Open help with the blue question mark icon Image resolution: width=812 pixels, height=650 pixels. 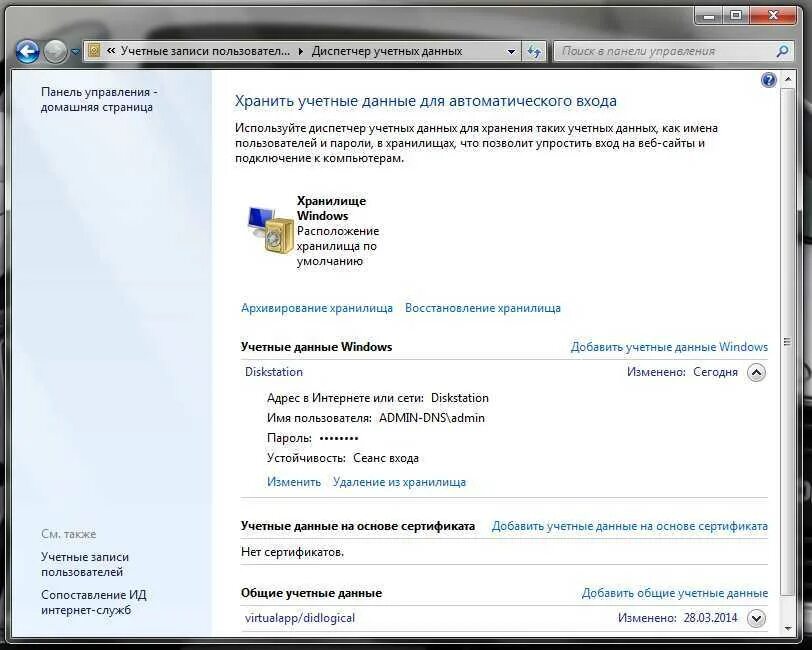click(768, 80)
